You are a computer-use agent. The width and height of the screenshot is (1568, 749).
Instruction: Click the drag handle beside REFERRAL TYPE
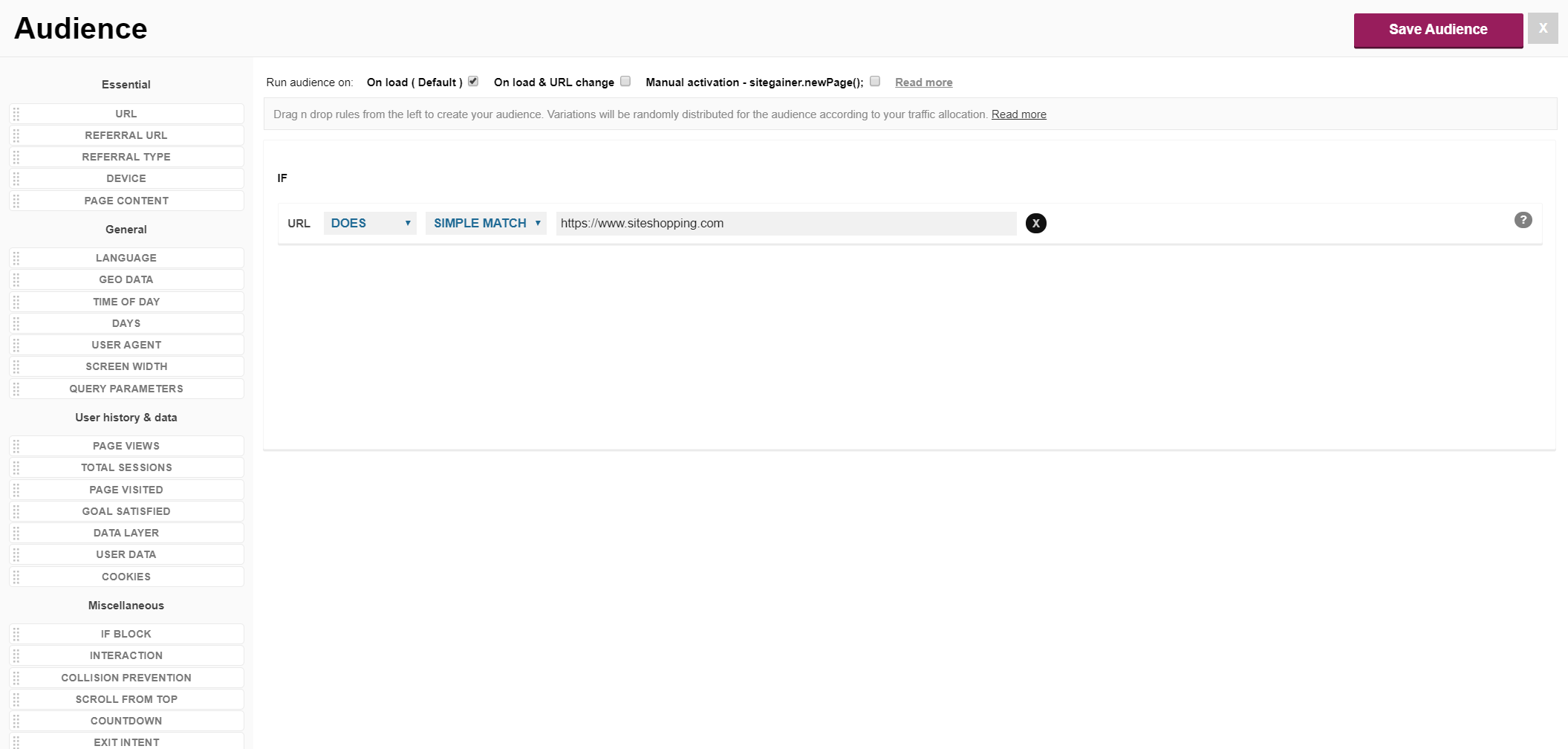[16, 157]
